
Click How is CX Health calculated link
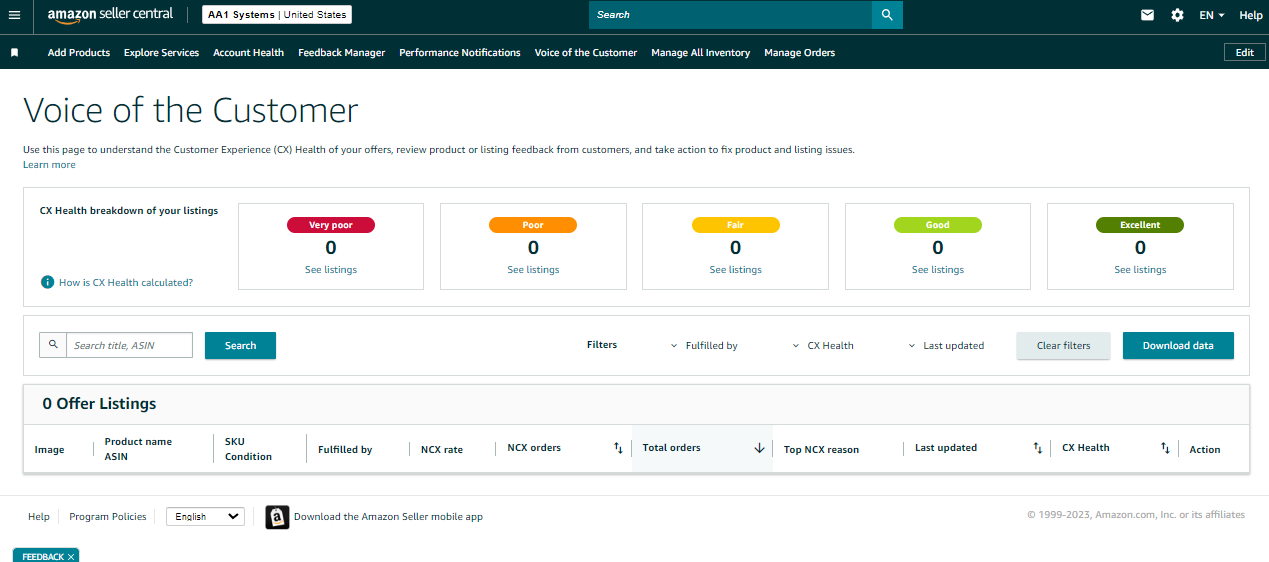click(x=126, y=283)
